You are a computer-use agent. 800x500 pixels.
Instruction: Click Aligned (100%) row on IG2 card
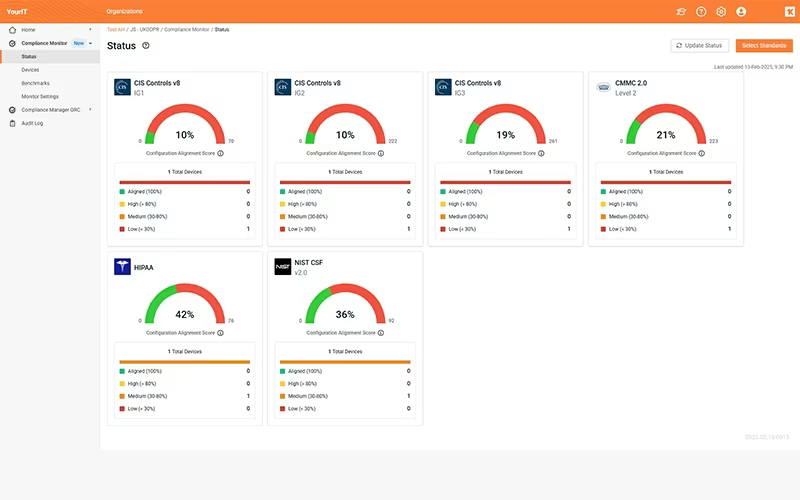[x=345, y=191]
